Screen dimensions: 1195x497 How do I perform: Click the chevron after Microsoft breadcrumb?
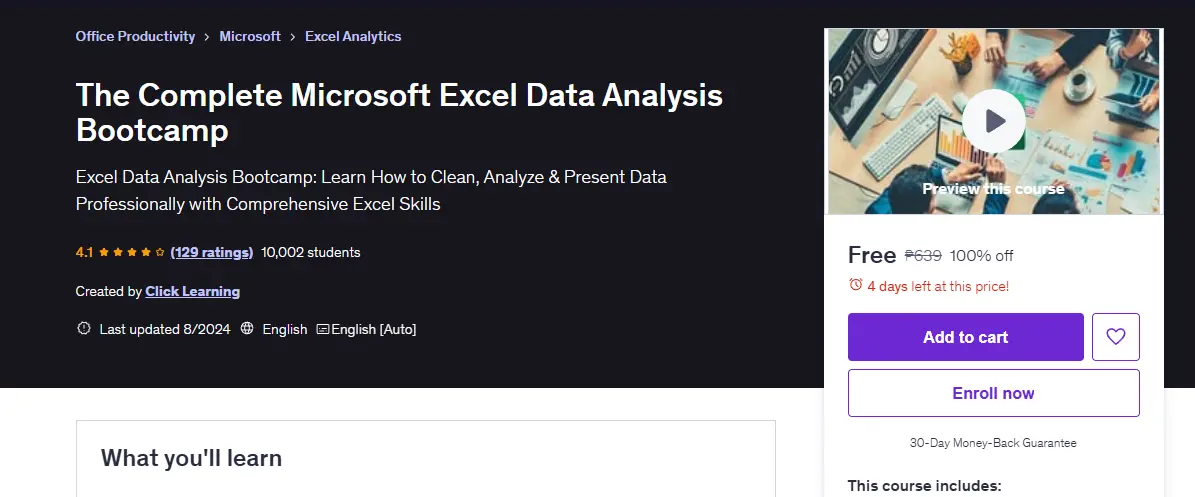click(293, 37)
